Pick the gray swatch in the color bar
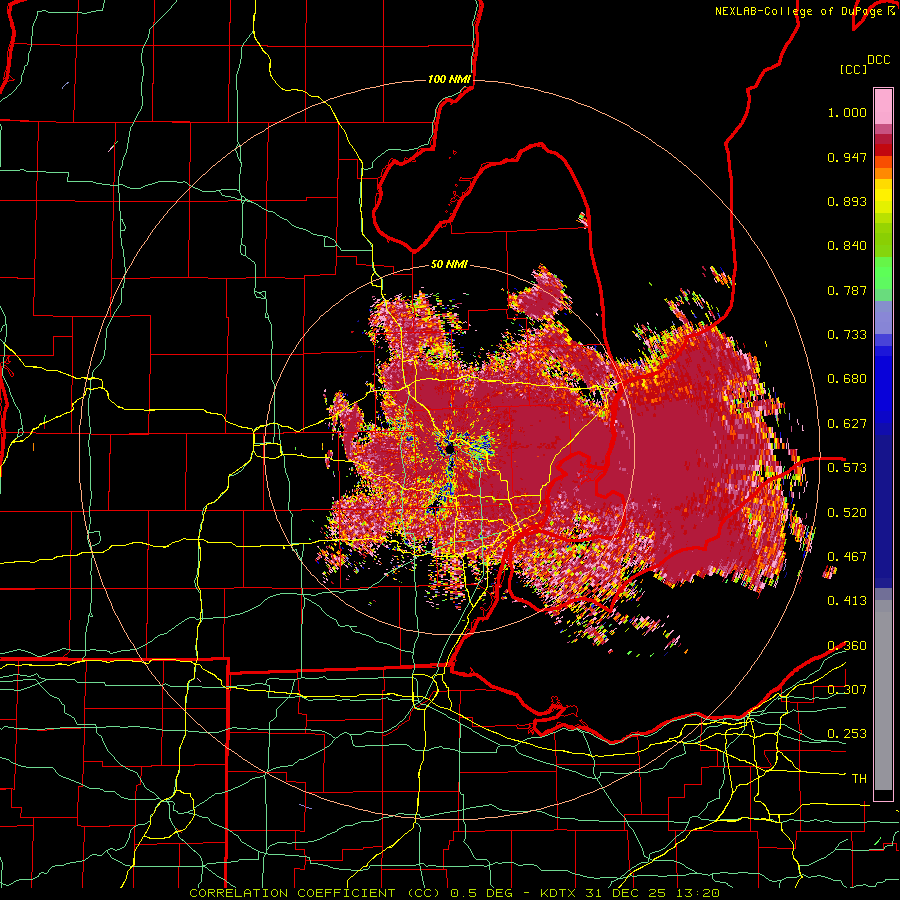 click(x=883, y=700)
